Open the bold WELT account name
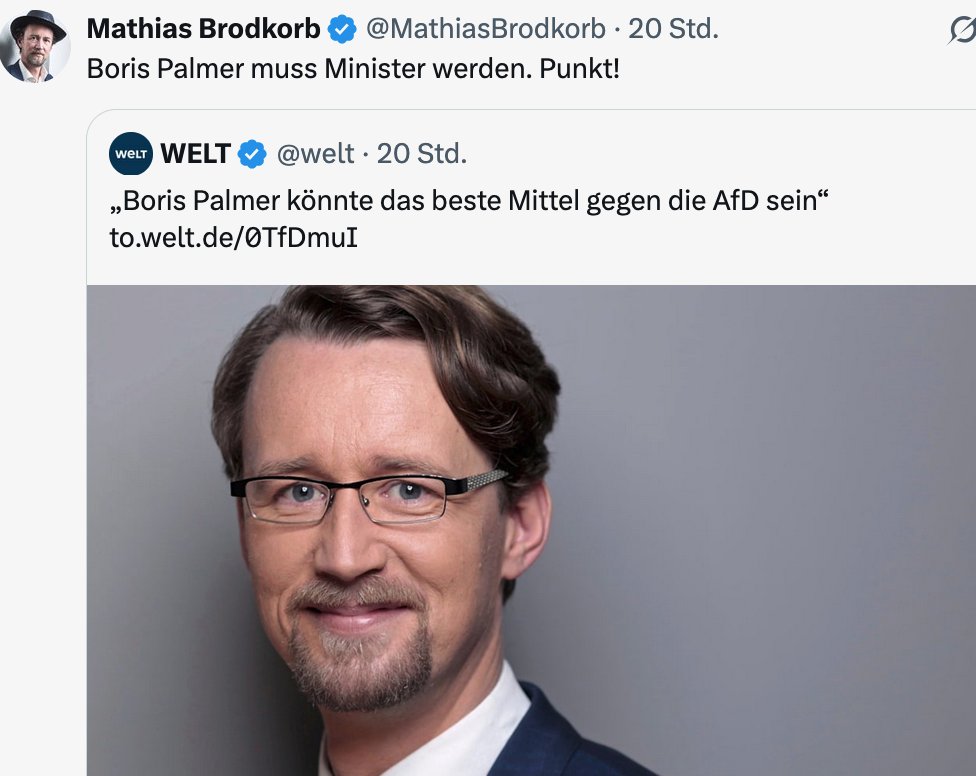Screen dimensions: 976x776 coord(195,154)
